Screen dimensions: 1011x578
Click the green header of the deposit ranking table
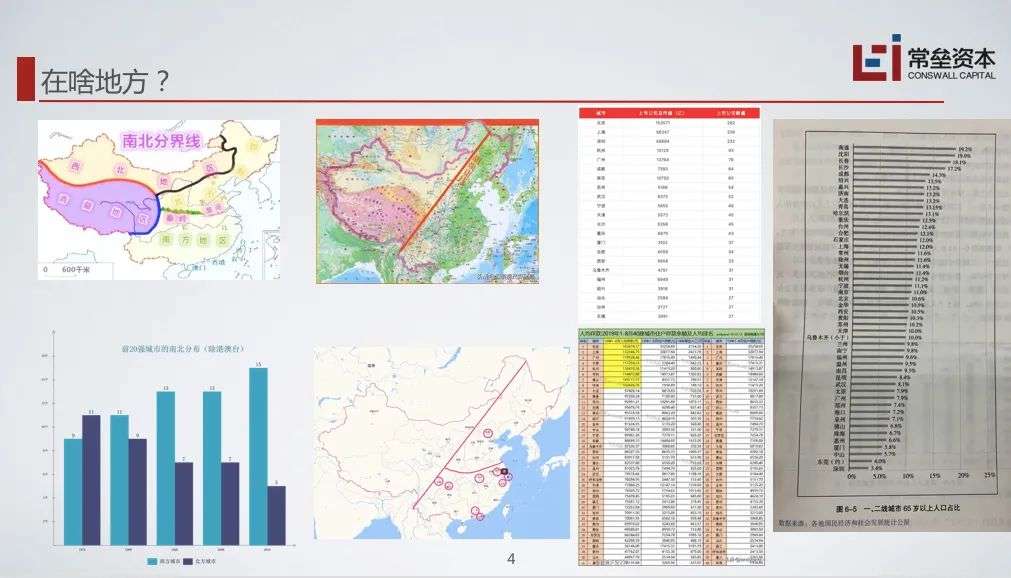[x=671, y=334]
